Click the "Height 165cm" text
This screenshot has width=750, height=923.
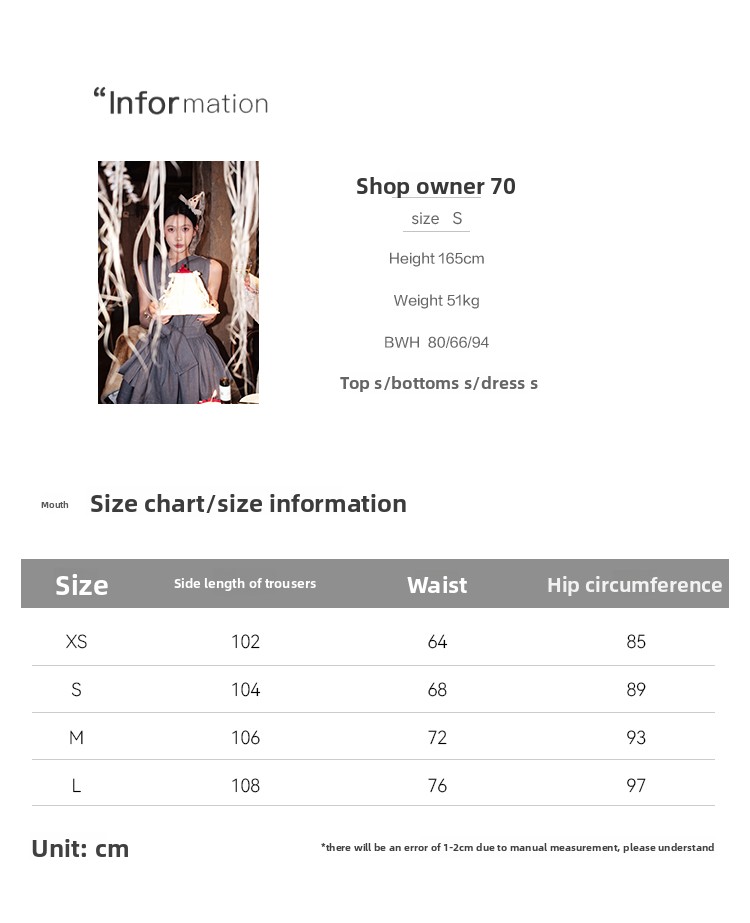coord(436,259)
